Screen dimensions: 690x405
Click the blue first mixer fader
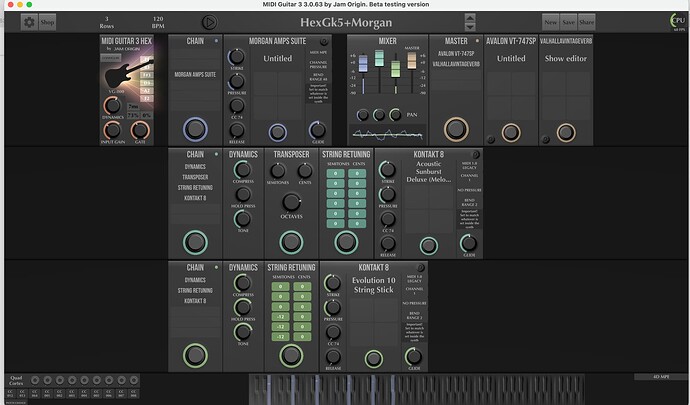coord(363,63)
